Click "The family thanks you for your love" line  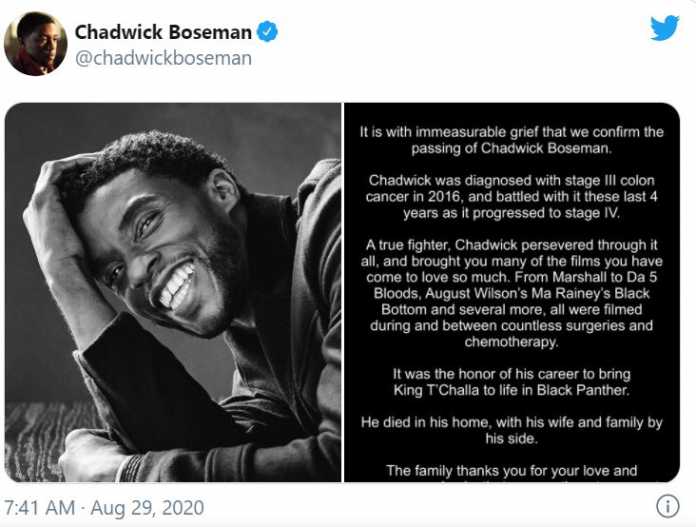pos(512,470)
